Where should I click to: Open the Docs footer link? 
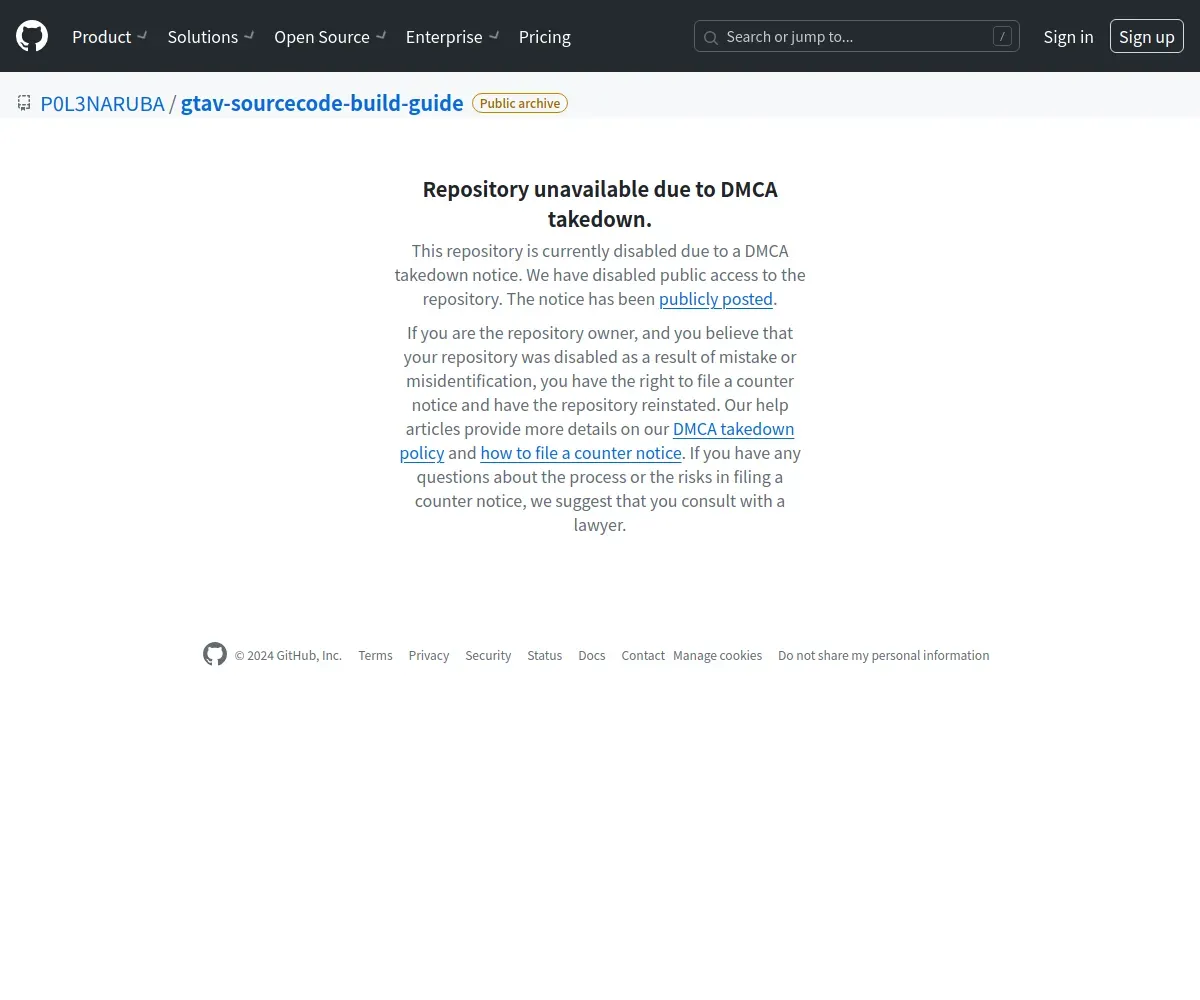pyautogui.click(x=592, y=656)
